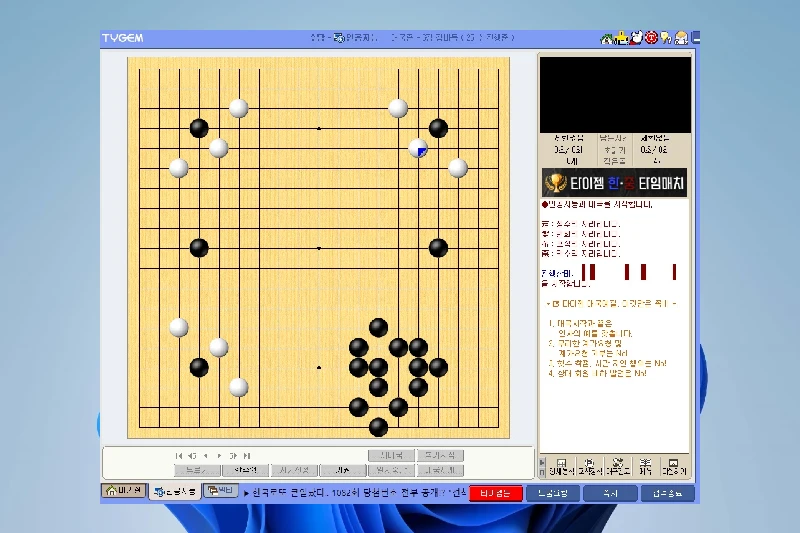This screenshot has height=533, width=800.
Task: Jump to first move in playback controls
Action: [179, 456]
